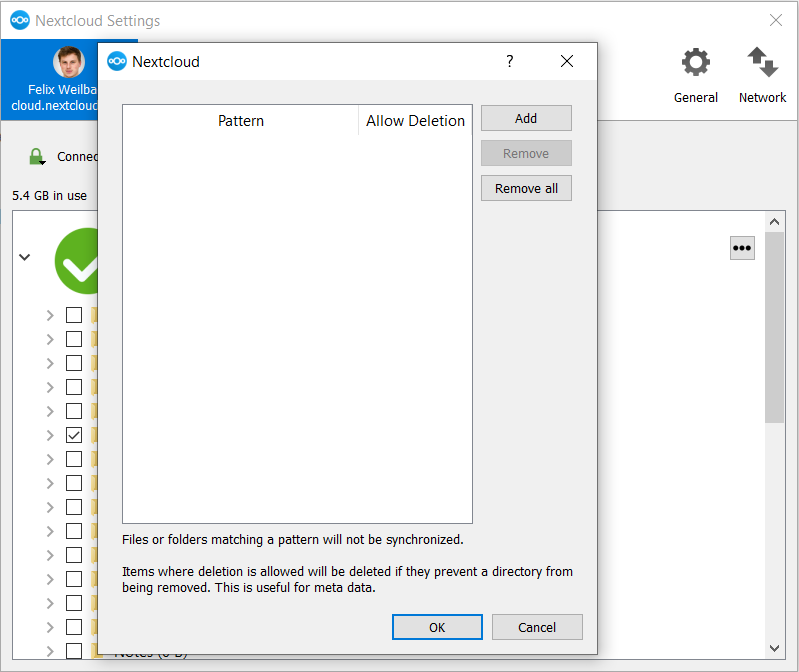This screenshot has width=799, height=672.
Task: Tick the bottom-most folder checkbox
Action: pos(74,651)
